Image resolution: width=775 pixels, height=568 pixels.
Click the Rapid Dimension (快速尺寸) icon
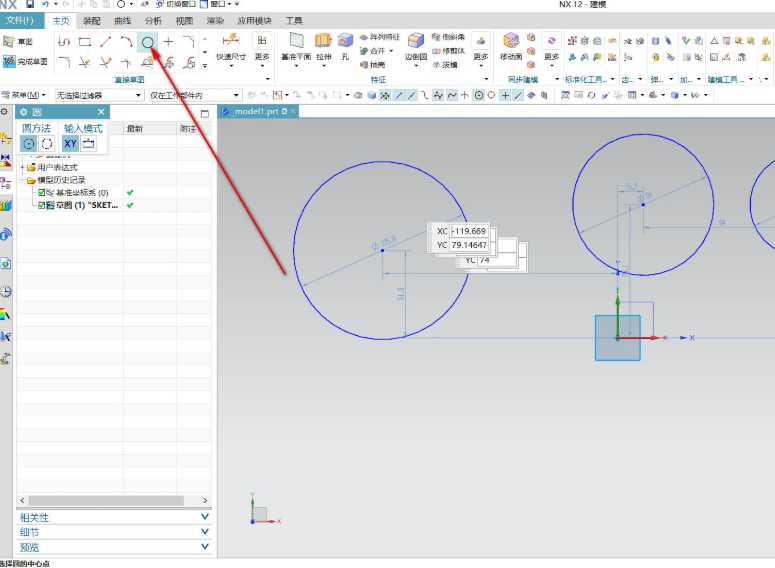(231, 41)
